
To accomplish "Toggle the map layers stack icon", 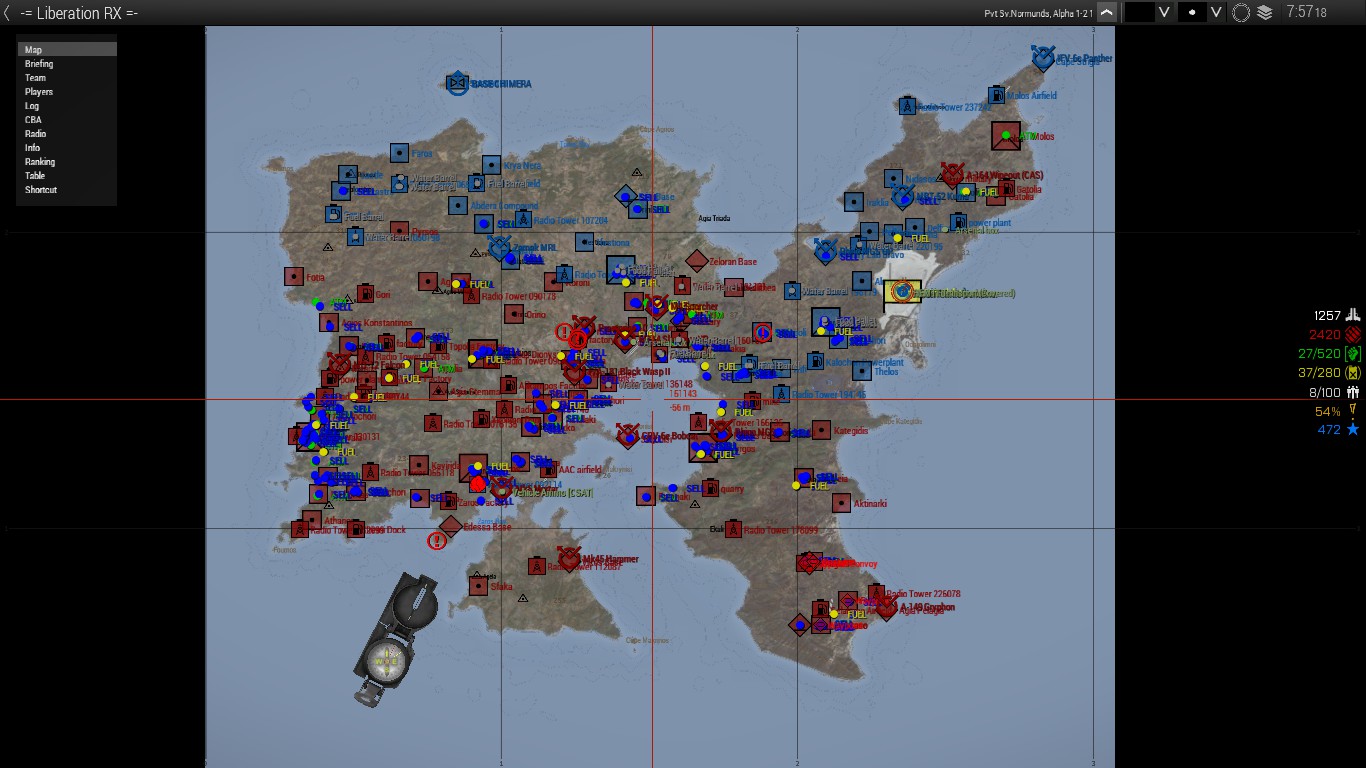I will click(x=1265, y=12).
